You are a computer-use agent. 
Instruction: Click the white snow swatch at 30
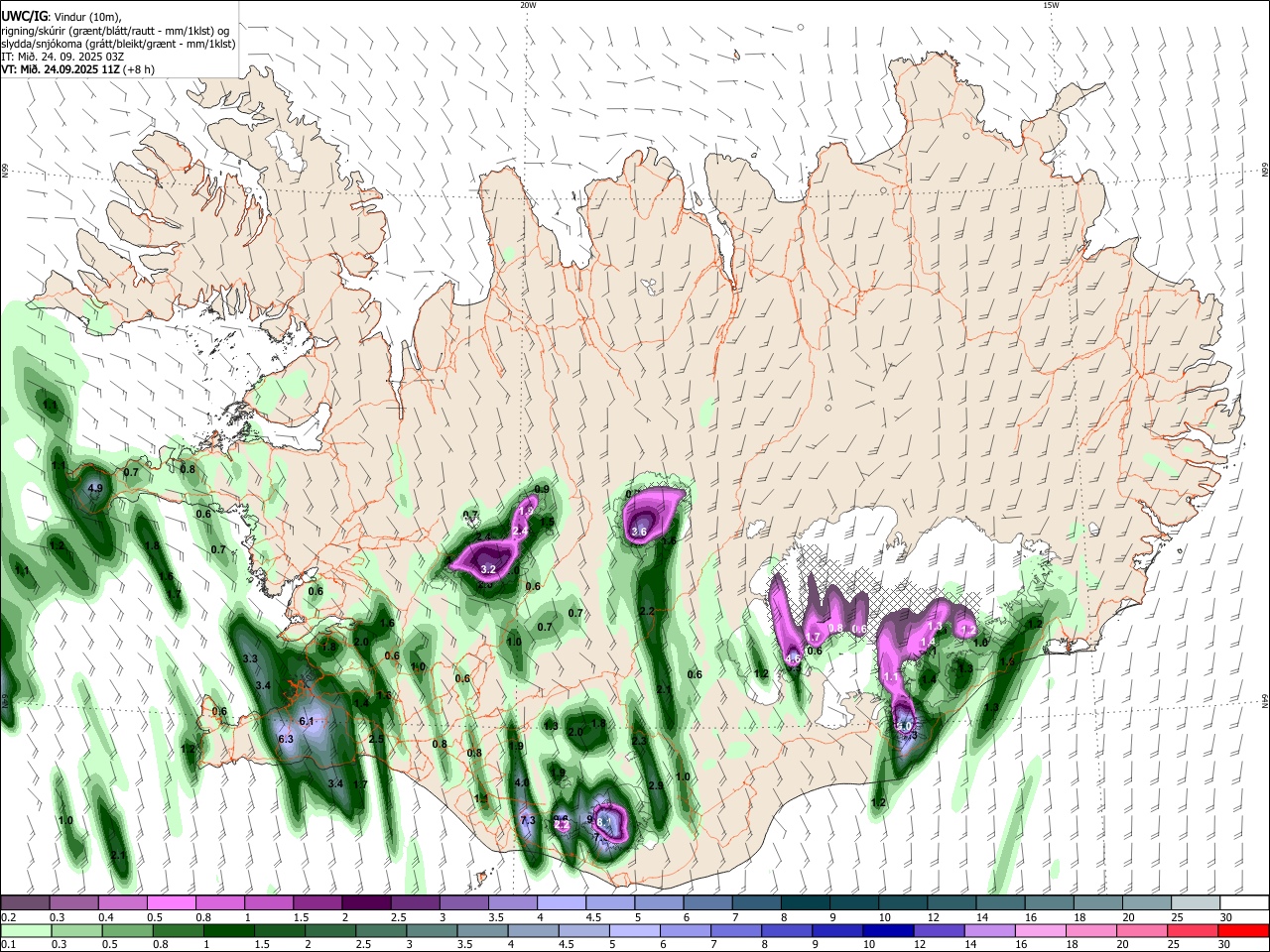(1244, 903)
